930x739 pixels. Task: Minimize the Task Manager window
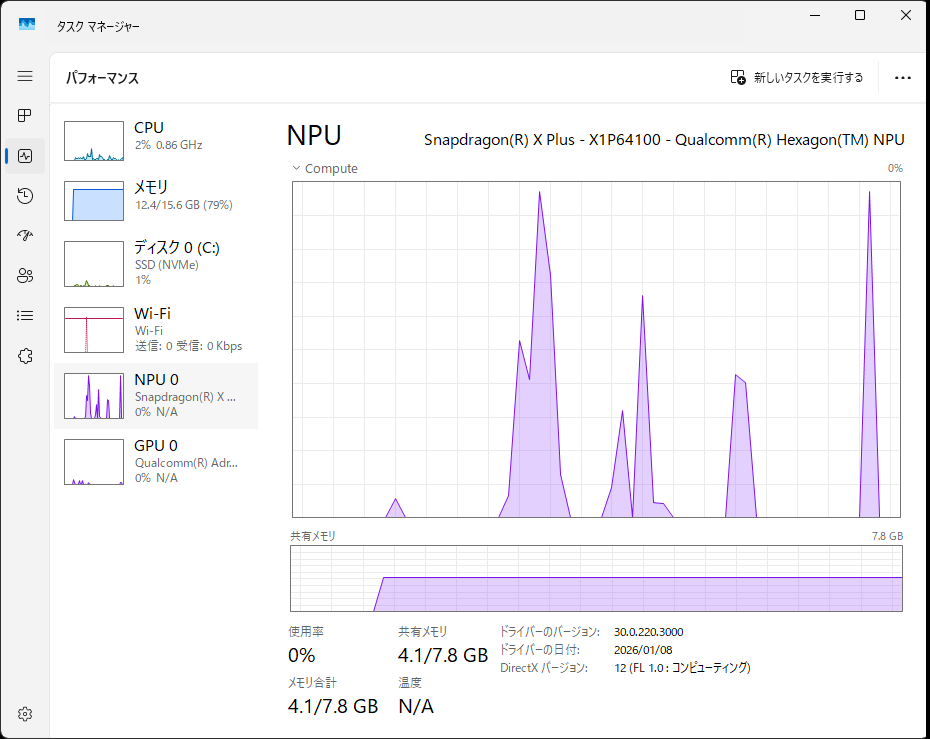(x=815, y=15)
